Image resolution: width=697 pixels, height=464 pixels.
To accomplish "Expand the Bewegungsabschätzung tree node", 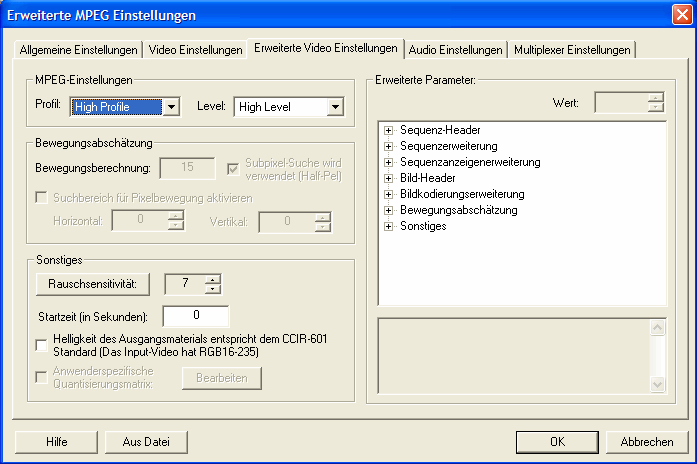I will (x=389, y=210).
